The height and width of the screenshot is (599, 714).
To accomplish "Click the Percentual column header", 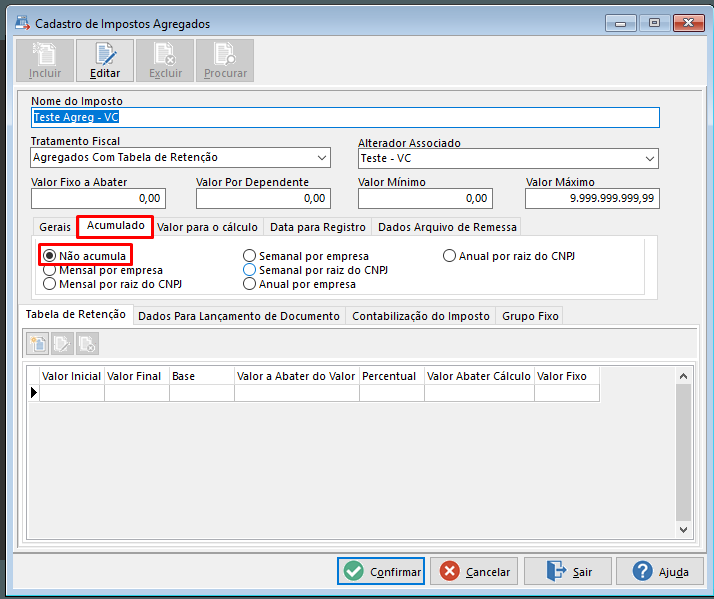I will (392, 376).
